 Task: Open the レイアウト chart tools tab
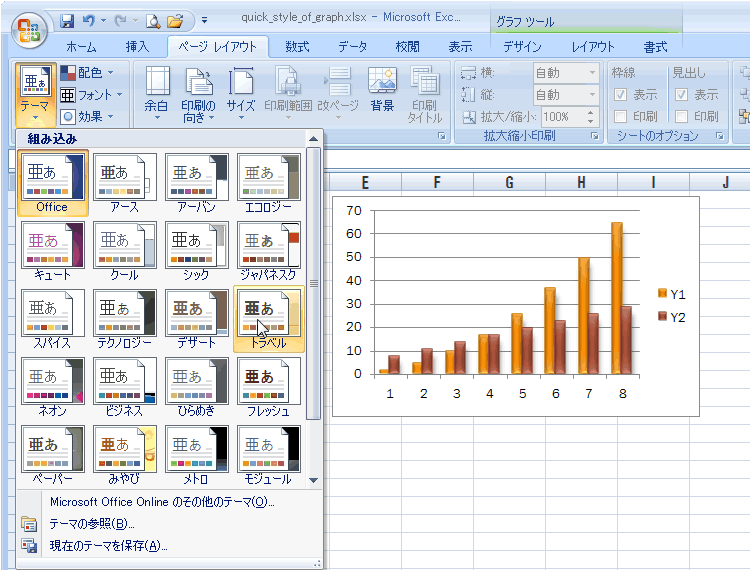(x=593, y=47)
